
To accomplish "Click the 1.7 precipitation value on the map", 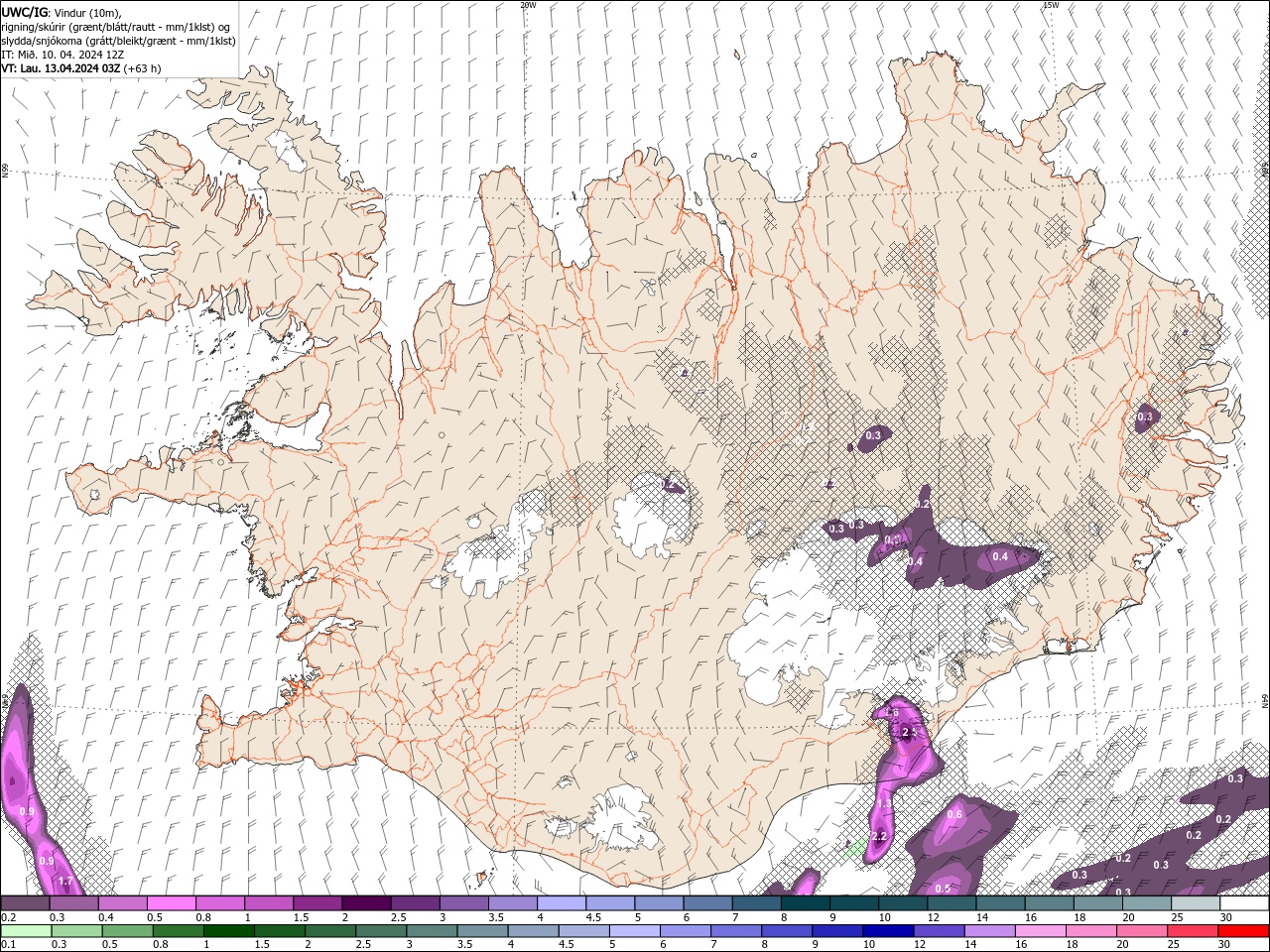I will [x=65, y=881].
